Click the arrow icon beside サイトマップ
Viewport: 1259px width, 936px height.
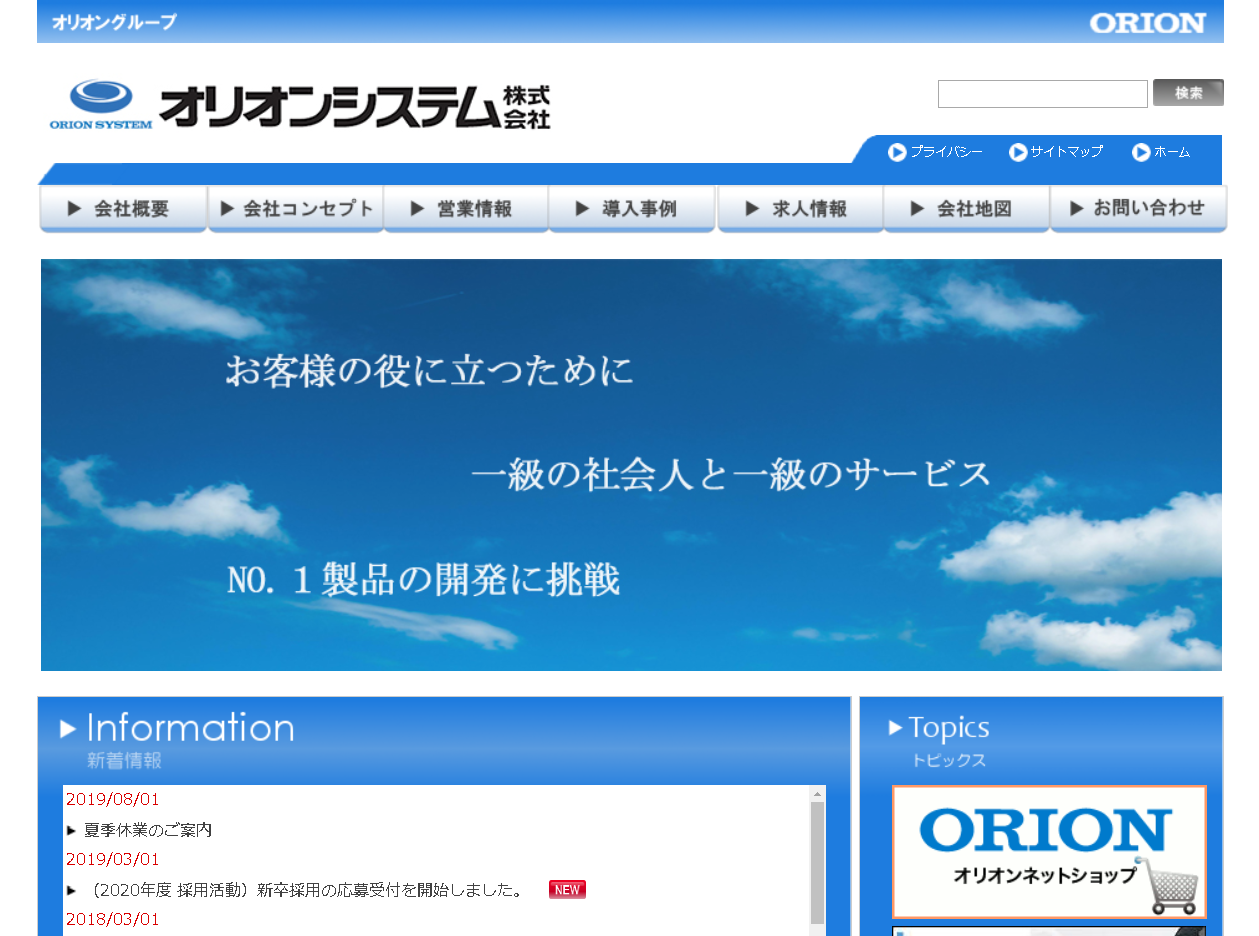pos(1018,152)
